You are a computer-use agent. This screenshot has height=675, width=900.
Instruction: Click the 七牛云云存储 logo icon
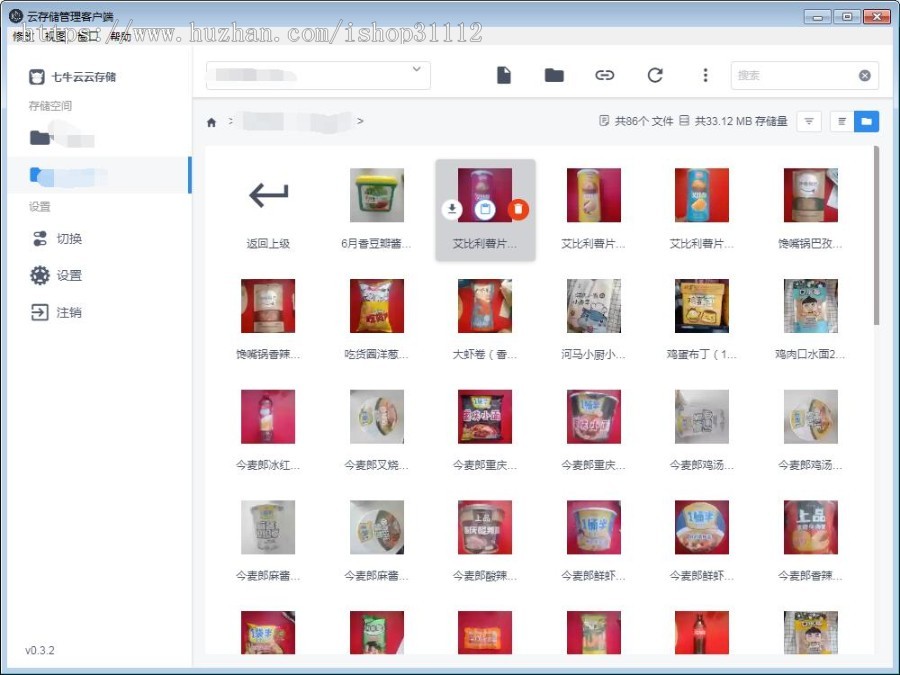(x=37, y=77)
